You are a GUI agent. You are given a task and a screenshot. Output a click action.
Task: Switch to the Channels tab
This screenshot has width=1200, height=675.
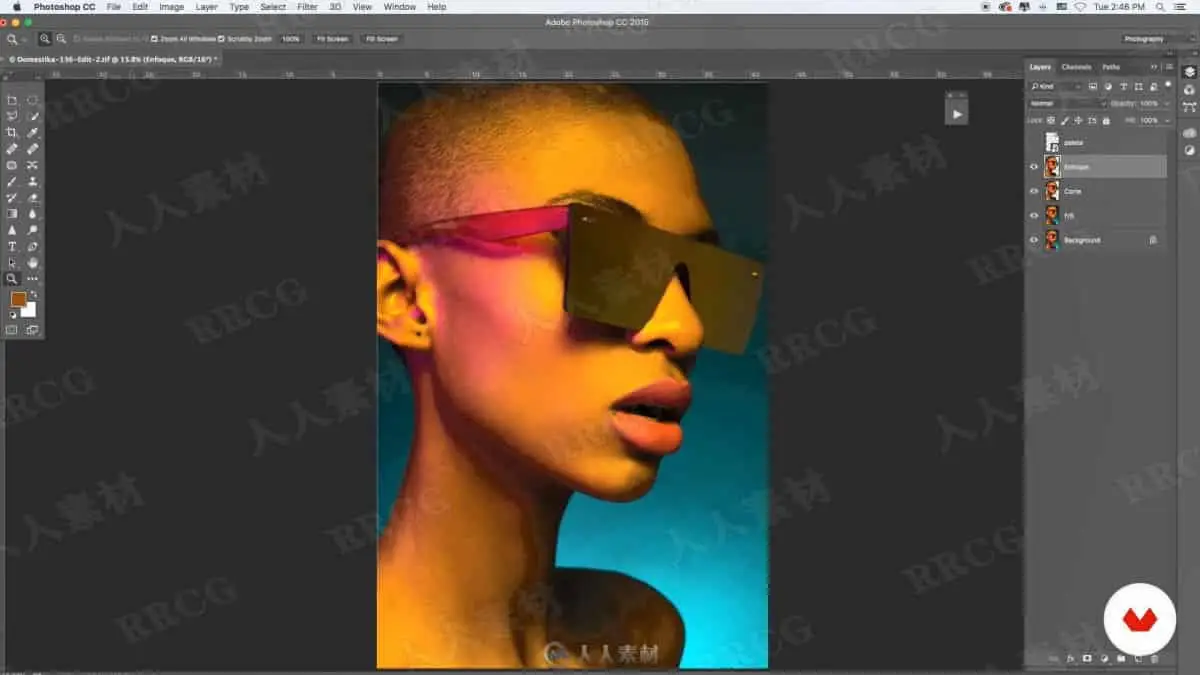tap(1076, 67)
